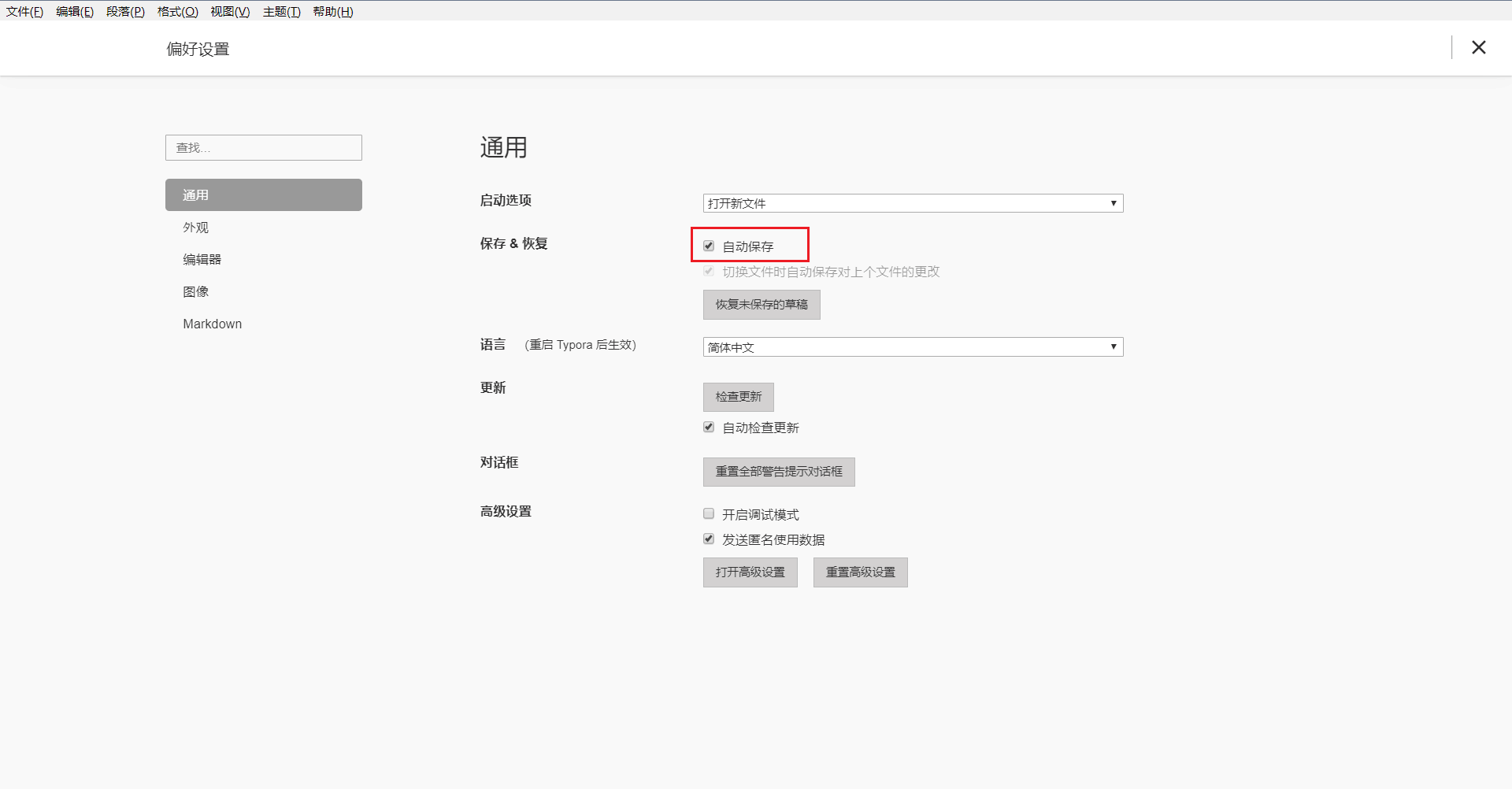
Task: Toggle the 自动保存 checkbox
Action: [x=709, y=246]
